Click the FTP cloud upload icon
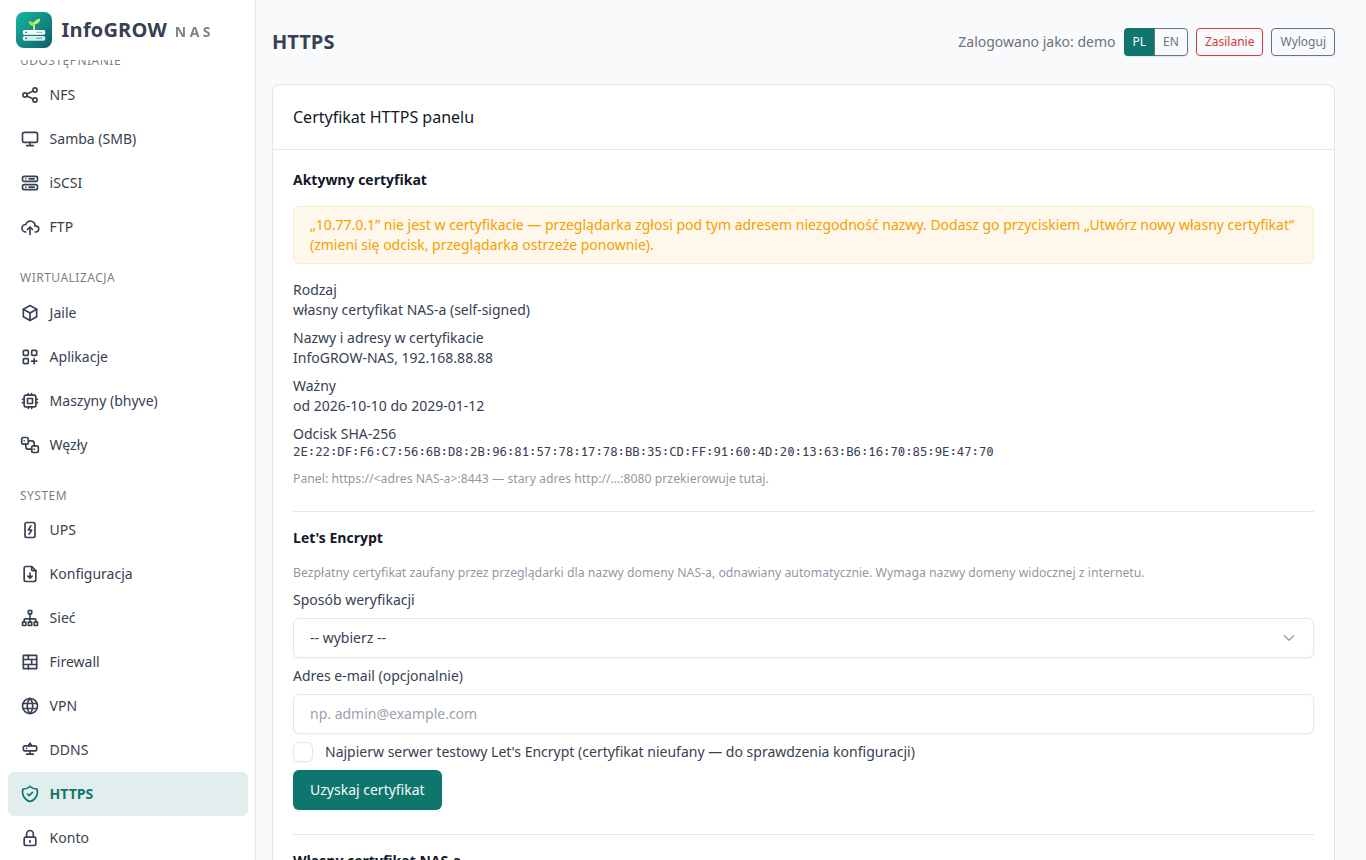1366x860 pixels. click(30, 227)
